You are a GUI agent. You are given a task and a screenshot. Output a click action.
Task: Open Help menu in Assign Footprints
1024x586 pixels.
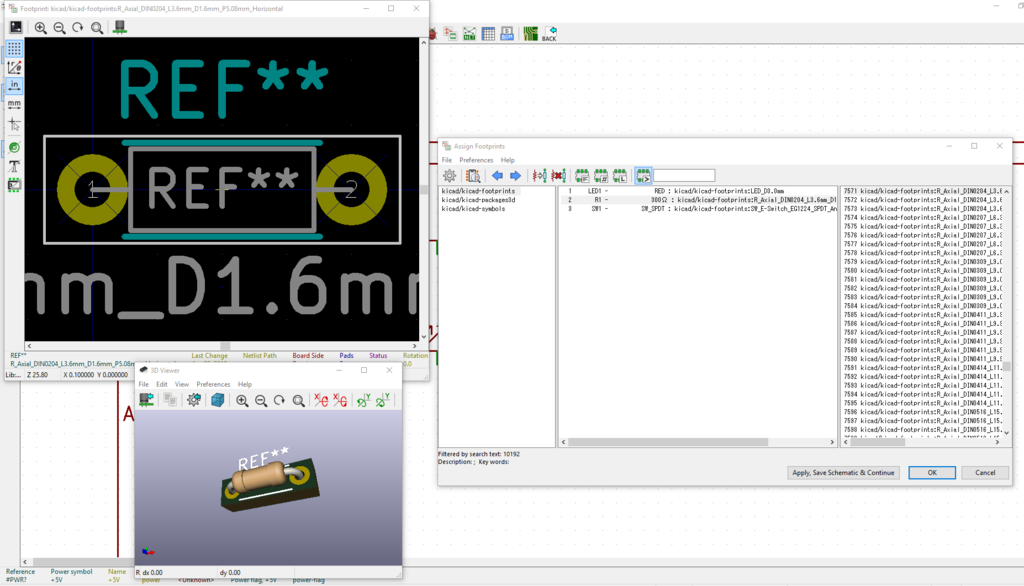coord(507,160)
